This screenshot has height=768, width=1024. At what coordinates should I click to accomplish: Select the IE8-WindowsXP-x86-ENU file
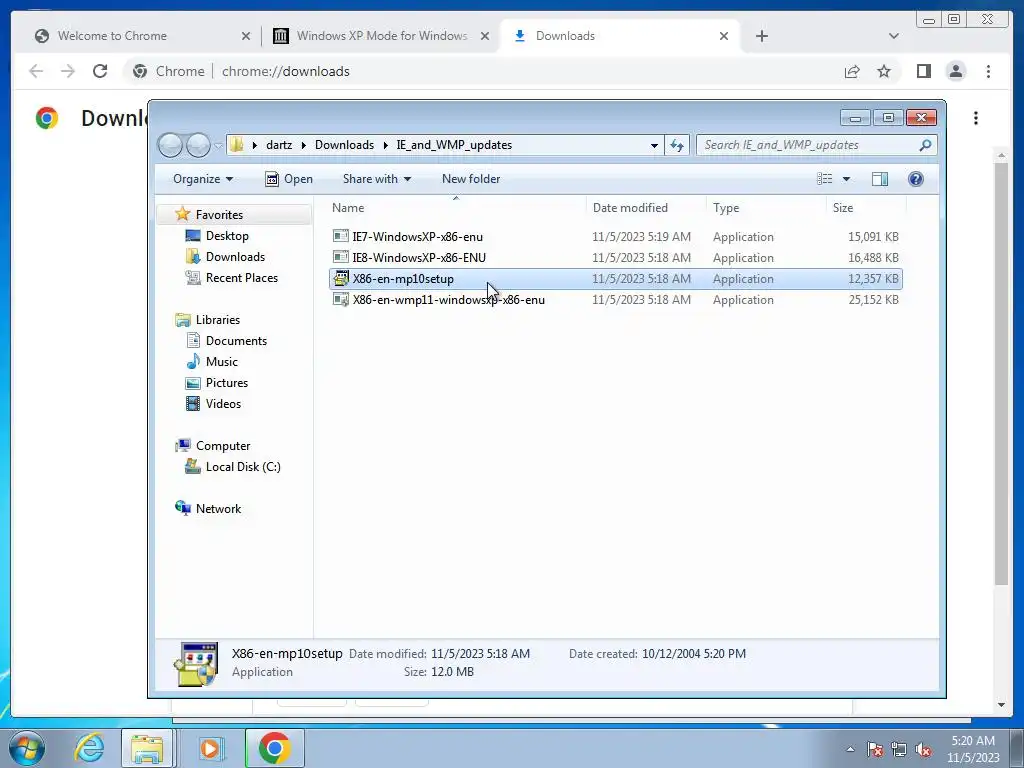(x=616, y=258)
